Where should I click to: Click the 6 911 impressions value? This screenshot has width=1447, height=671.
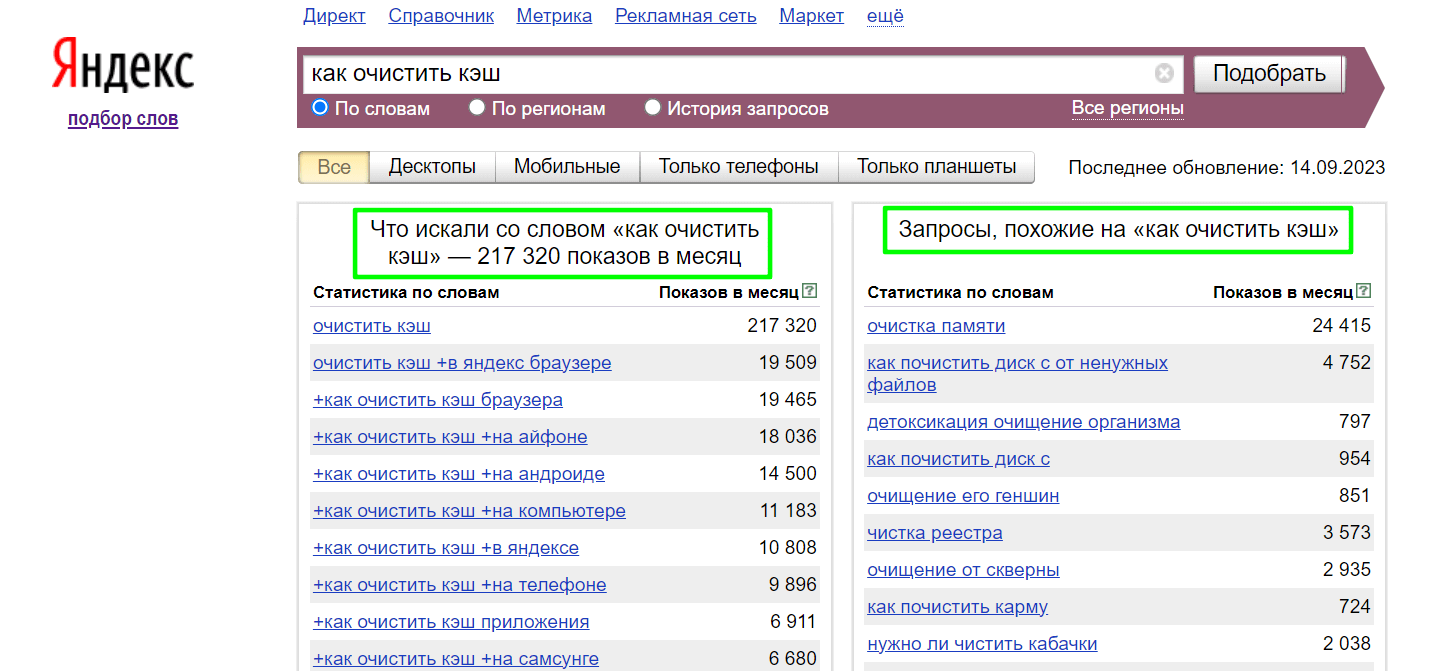click(x=793, y=622)
